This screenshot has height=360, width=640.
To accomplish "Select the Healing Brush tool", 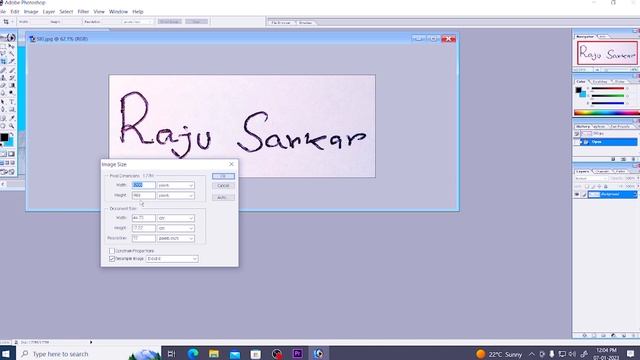I will click(3, 70).
